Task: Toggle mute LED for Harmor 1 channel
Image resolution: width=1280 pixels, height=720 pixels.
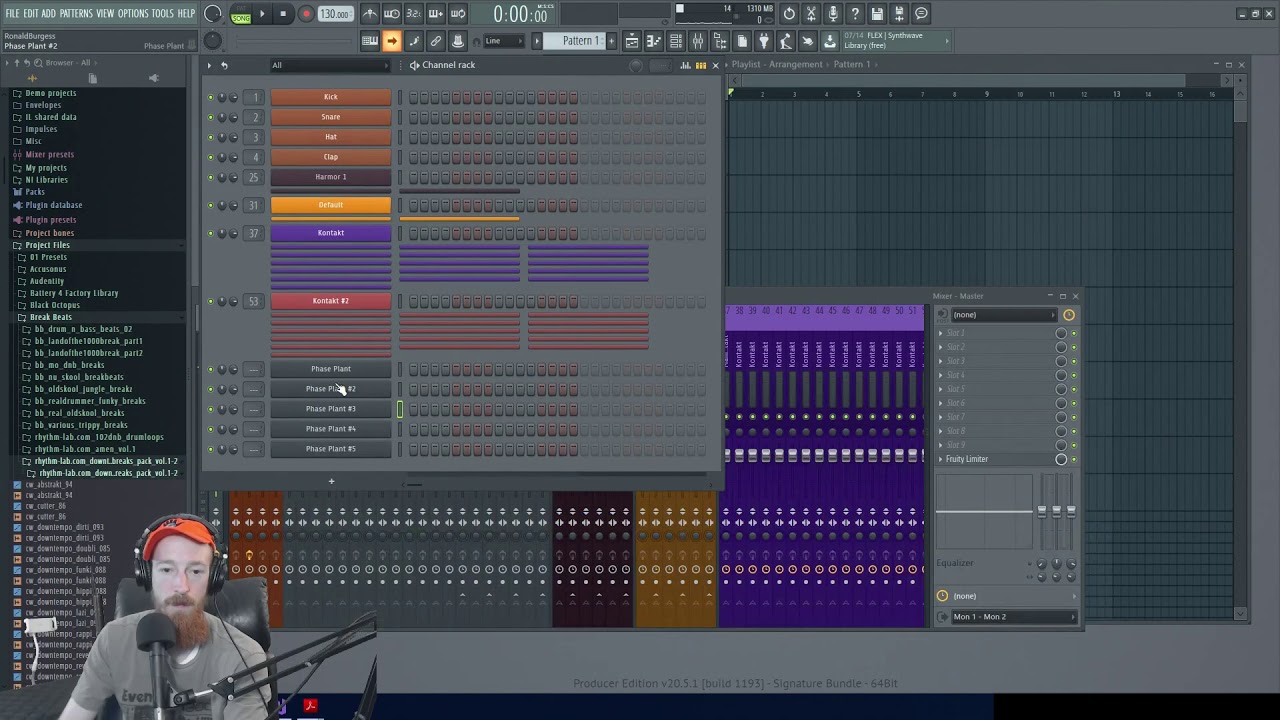Action: coord(210,177)
